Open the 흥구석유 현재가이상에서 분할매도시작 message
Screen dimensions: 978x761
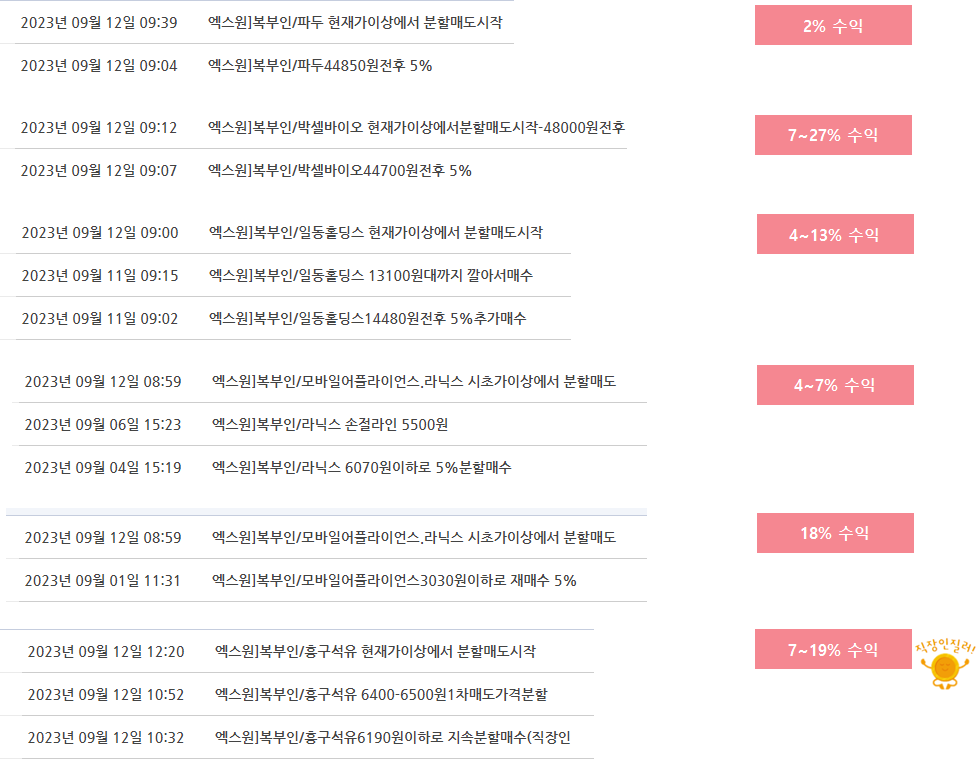coord(375,652)
